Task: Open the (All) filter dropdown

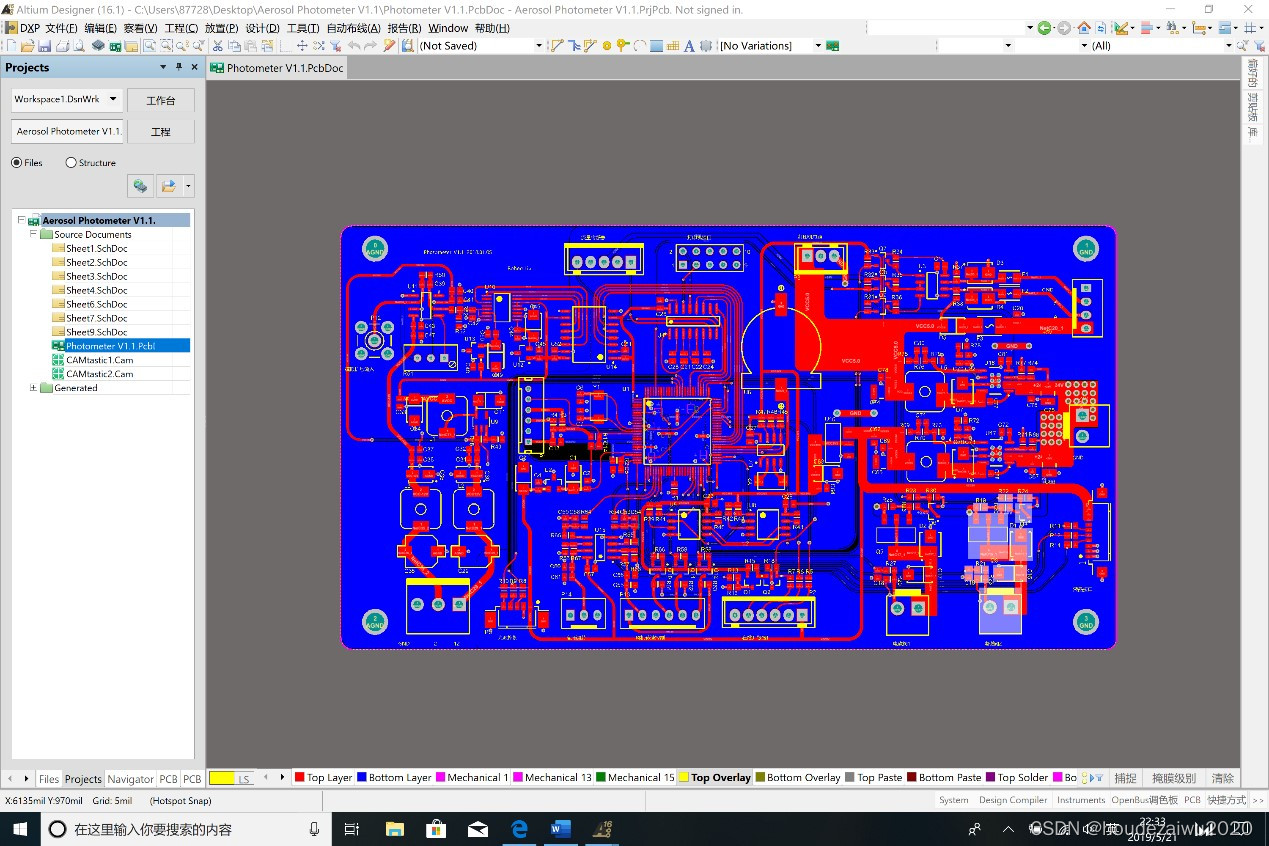Action: tap(1229, 46)
